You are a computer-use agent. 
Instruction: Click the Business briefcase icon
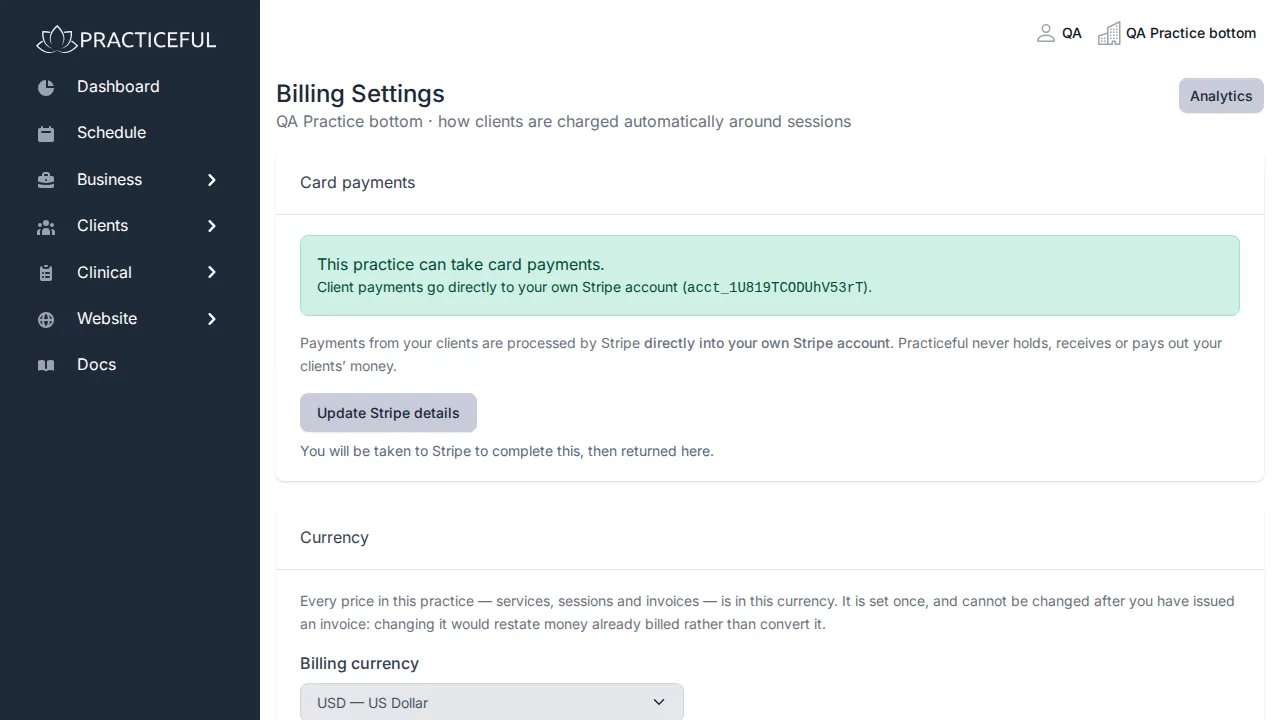[x=46, y=181]
